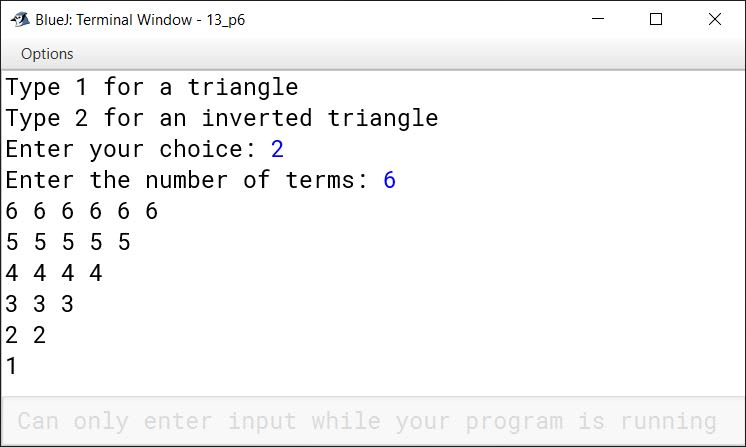The image size is (746, 447).
Task: Click the output row of fives
Action: 68,242
